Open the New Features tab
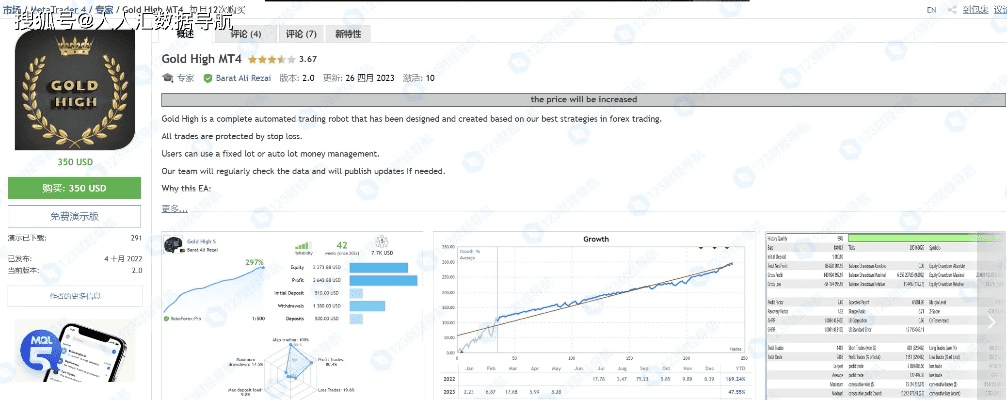 (348, 34)
